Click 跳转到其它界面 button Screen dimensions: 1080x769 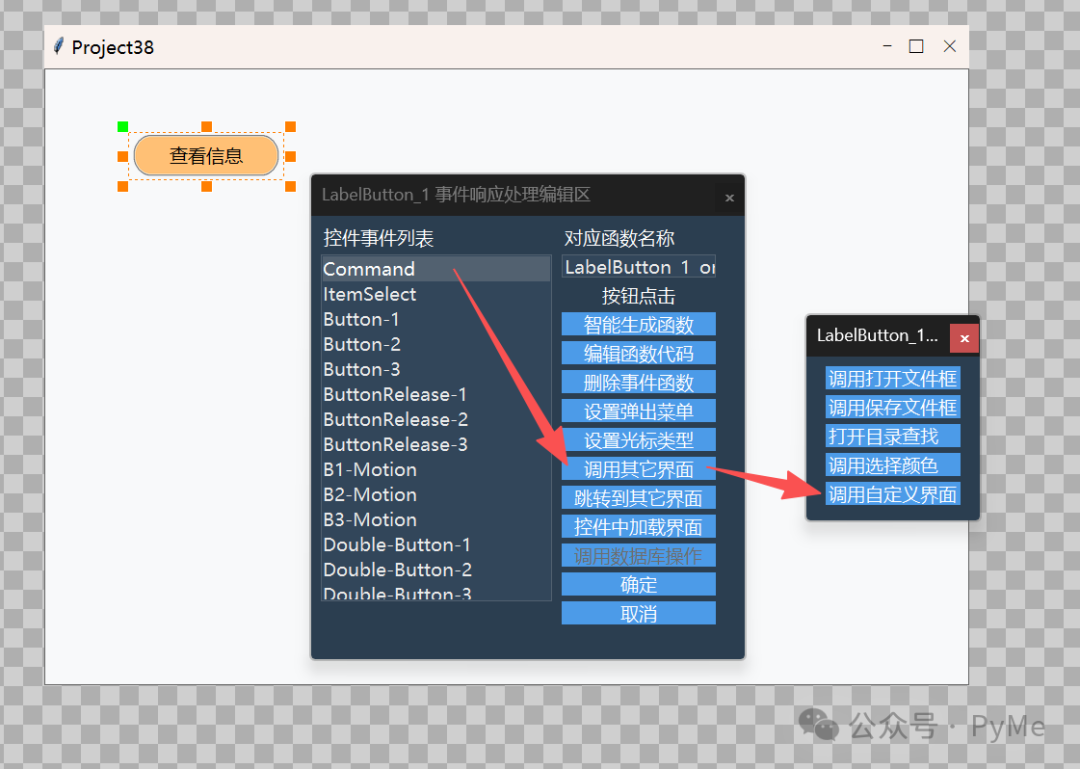click(x=638, y=498)
